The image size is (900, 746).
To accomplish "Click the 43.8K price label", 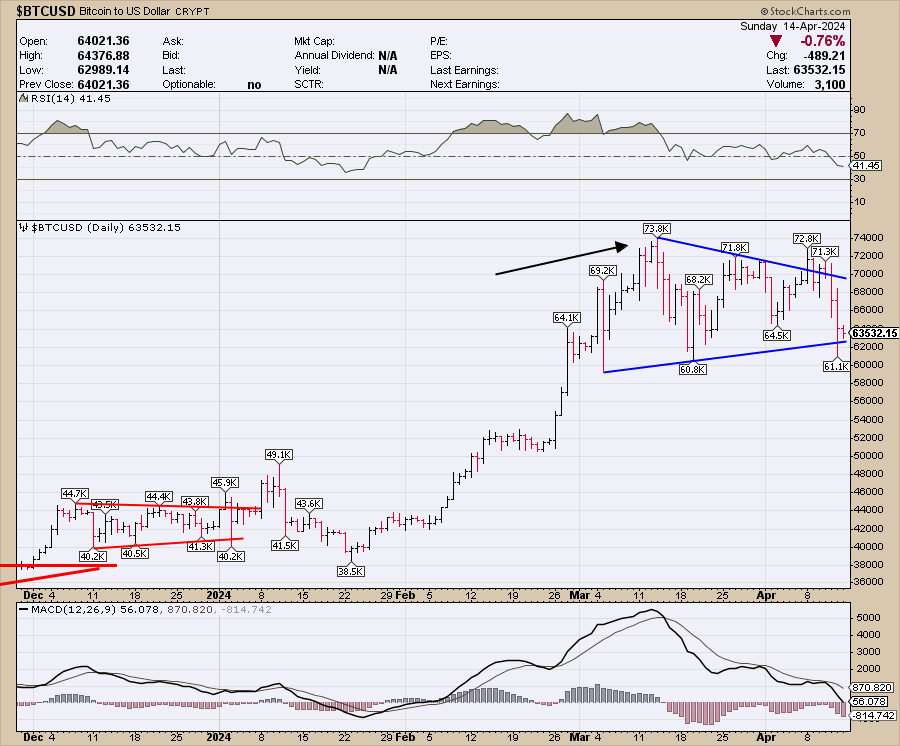I will (195, 502).
